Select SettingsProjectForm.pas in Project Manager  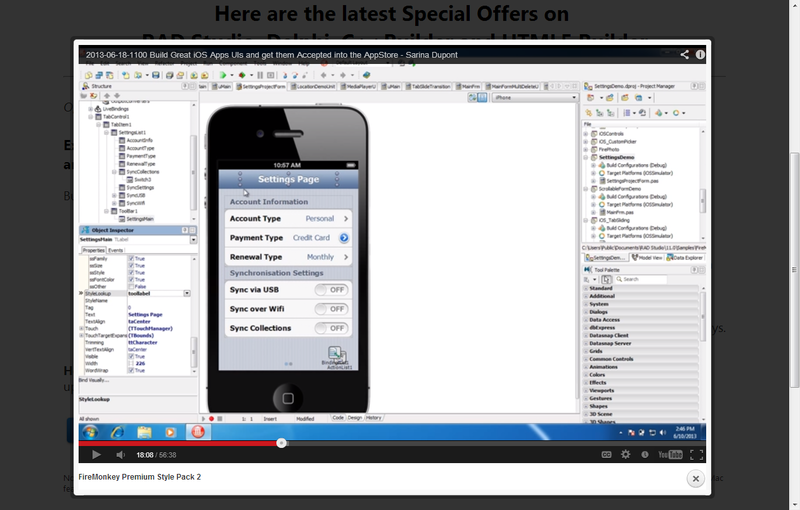632,181
